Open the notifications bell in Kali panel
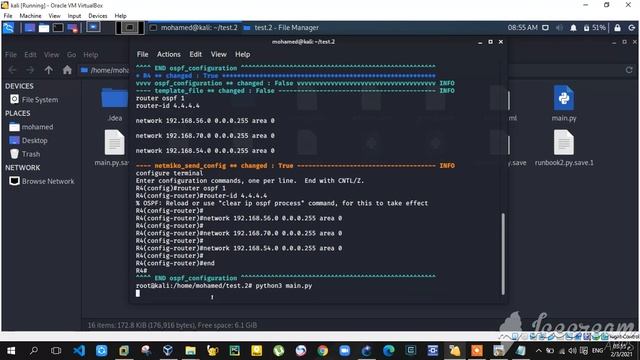640x360 pixels. click(x=573, y=28)
